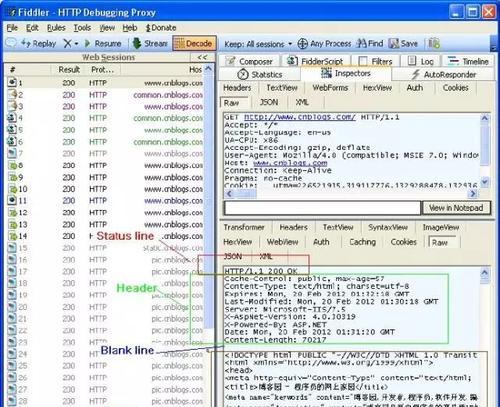Select session 20 image icon
This screenshot has width=500, height=407.
pos(12,307)
